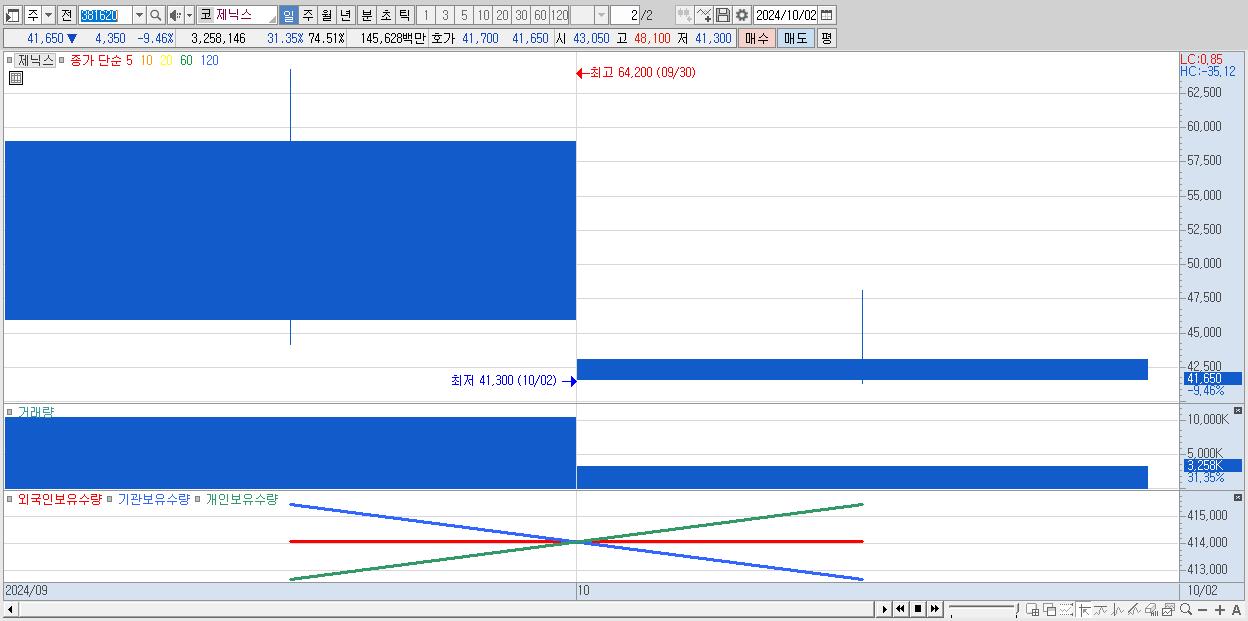Select the 년 (yearly) period toggle
The height and width of the screenshot is (621, 1248).
(345, 15)
